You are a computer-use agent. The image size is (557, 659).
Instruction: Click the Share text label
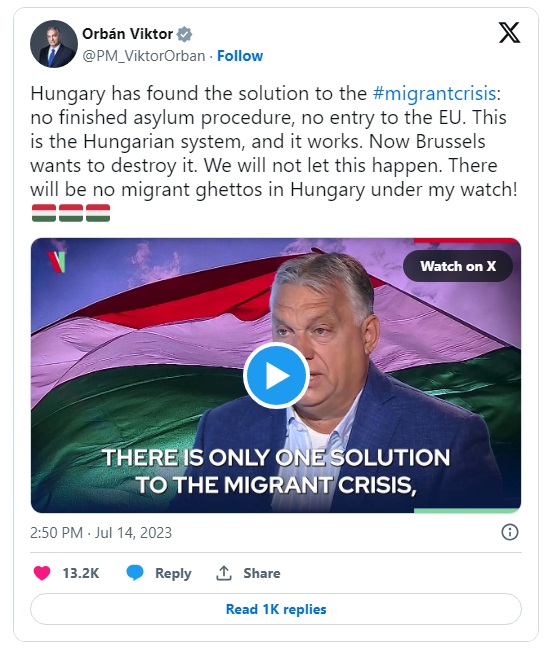(261, 573)
